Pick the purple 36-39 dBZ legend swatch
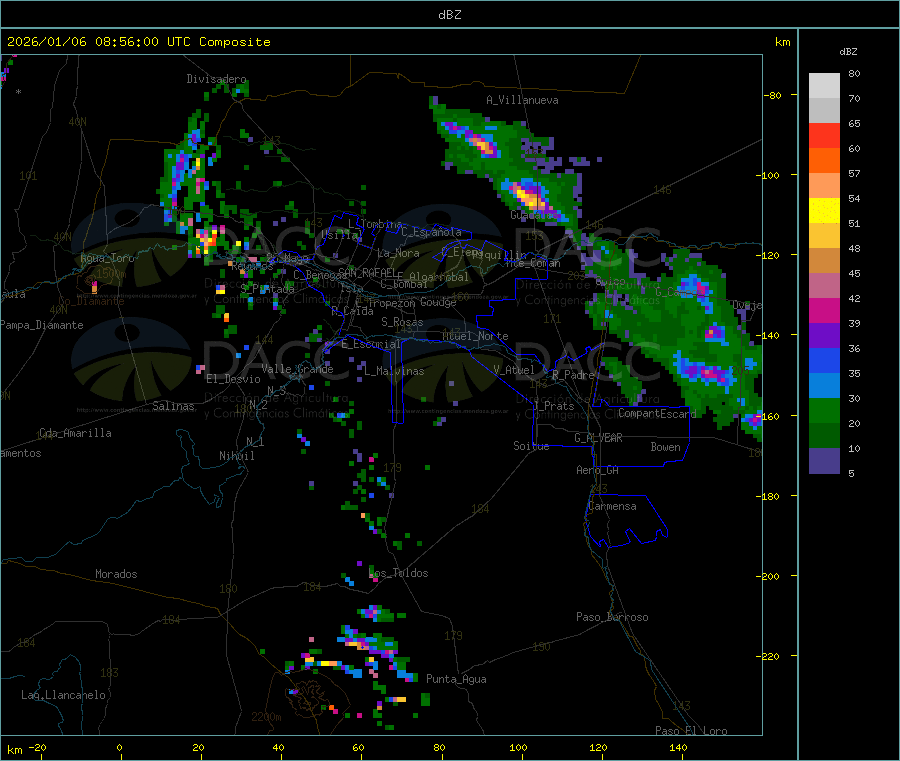 (x=824, y=336)
